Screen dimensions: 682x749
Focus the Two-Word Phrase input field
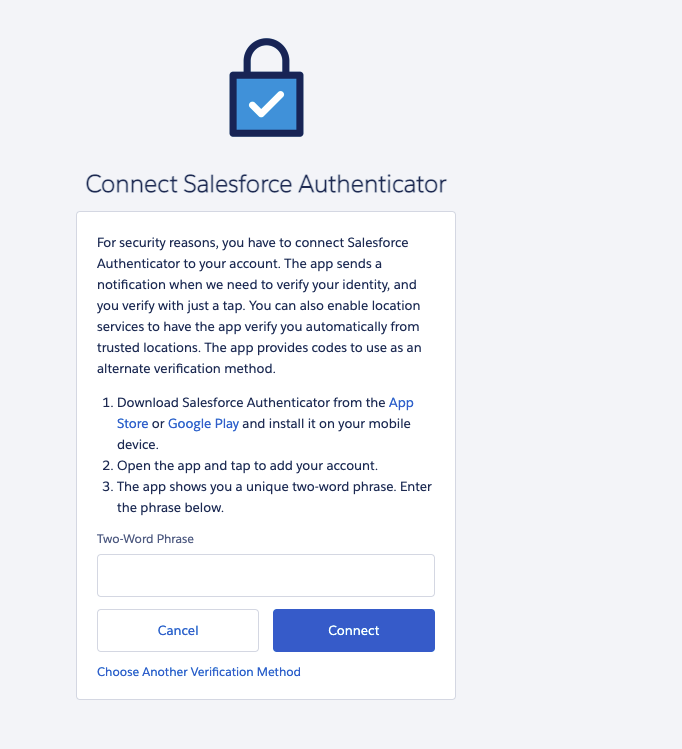coord(265,575)
